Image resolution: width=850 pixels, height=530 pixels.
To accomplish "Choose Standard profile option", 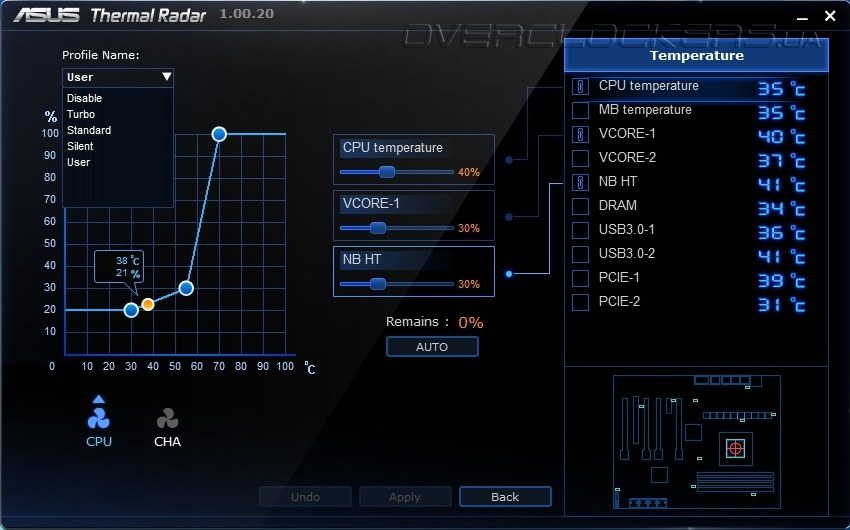I will coord(89,130).
